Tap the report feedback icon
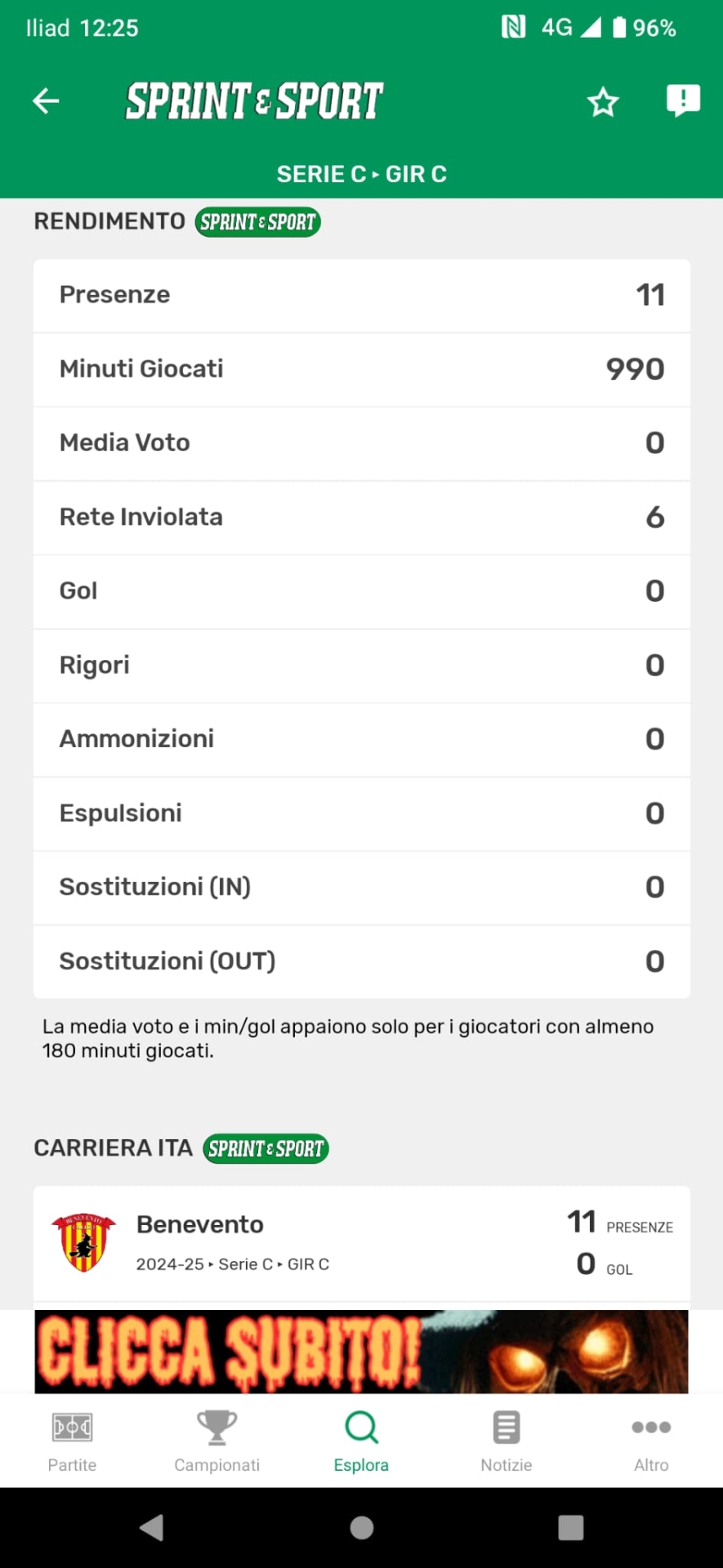Viewport: 723px width, 1568px height. click(x=683, y=100)
